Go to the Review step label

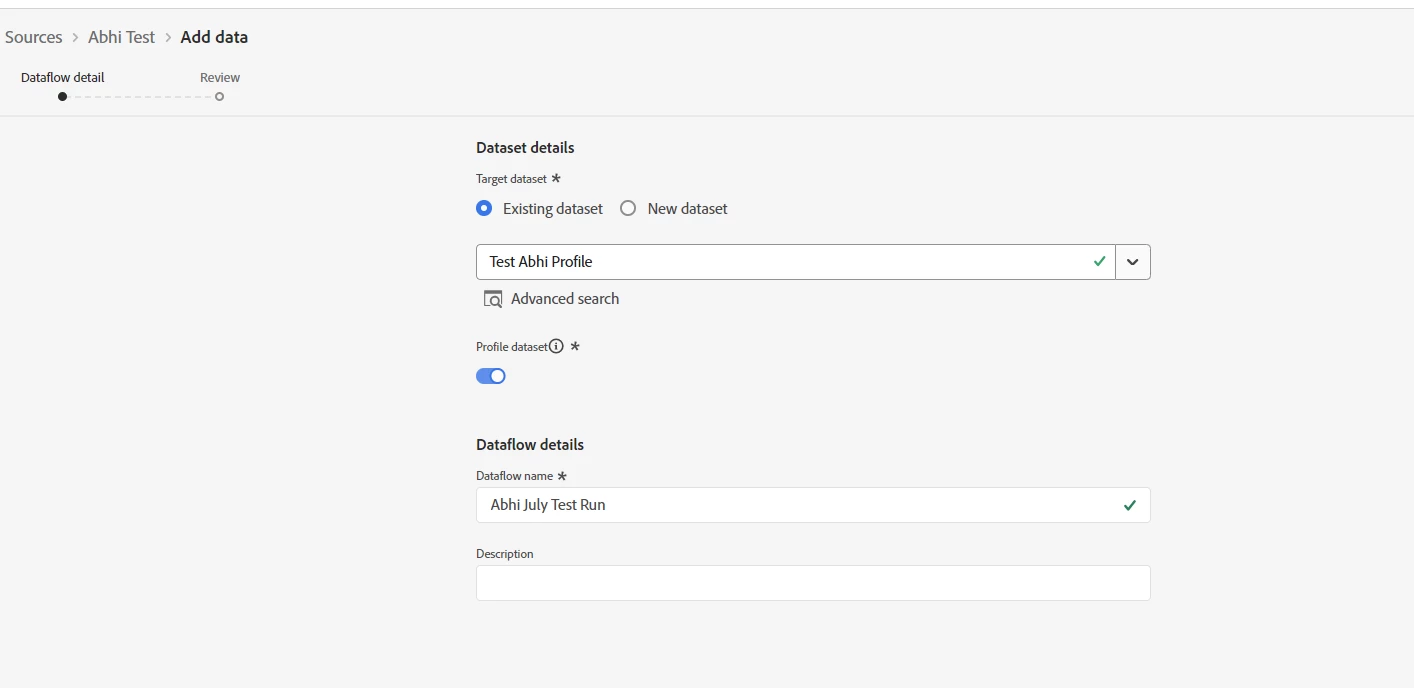(x=220, y=78)
